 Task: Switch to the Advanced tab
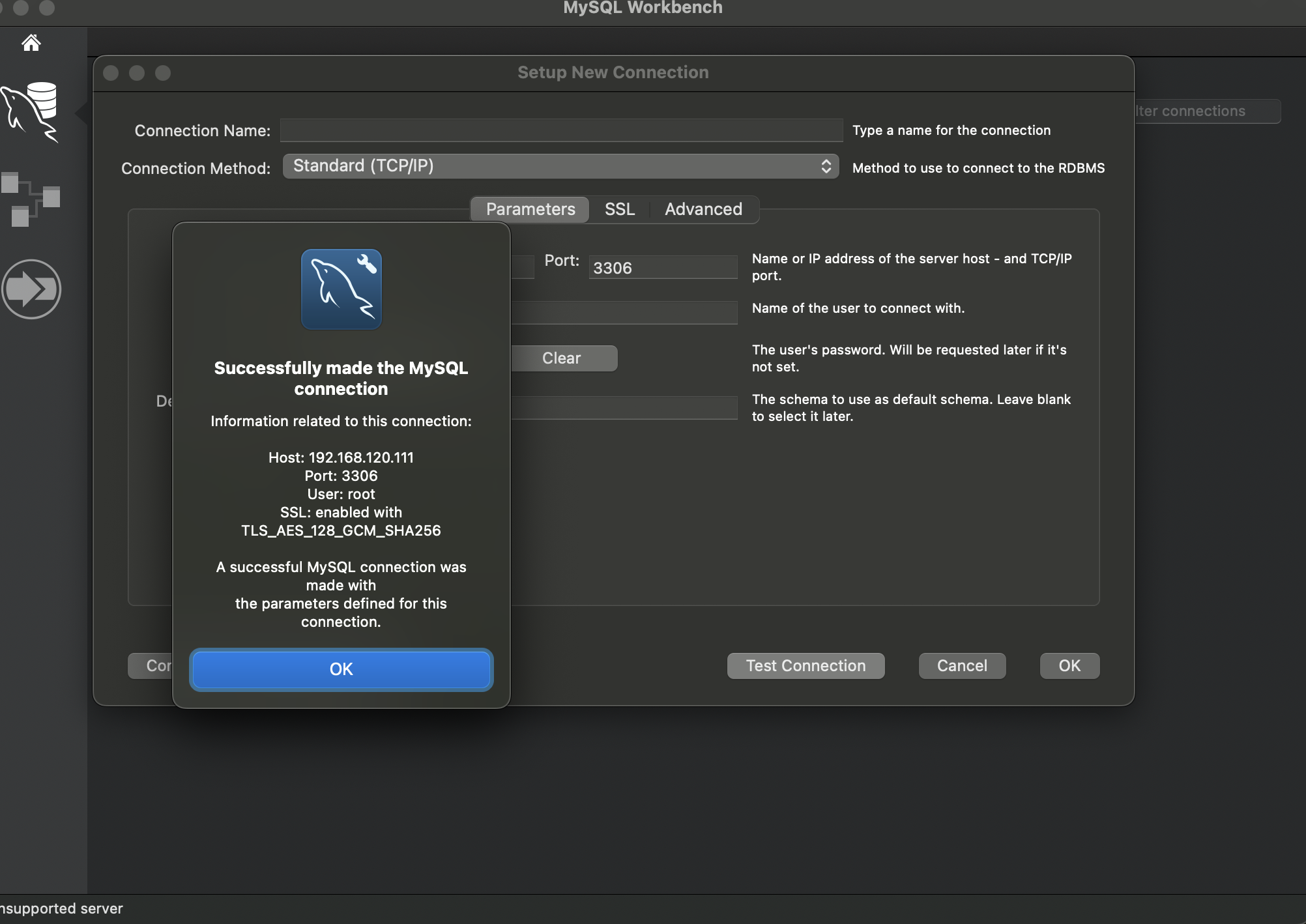click(x=703, y=209)
